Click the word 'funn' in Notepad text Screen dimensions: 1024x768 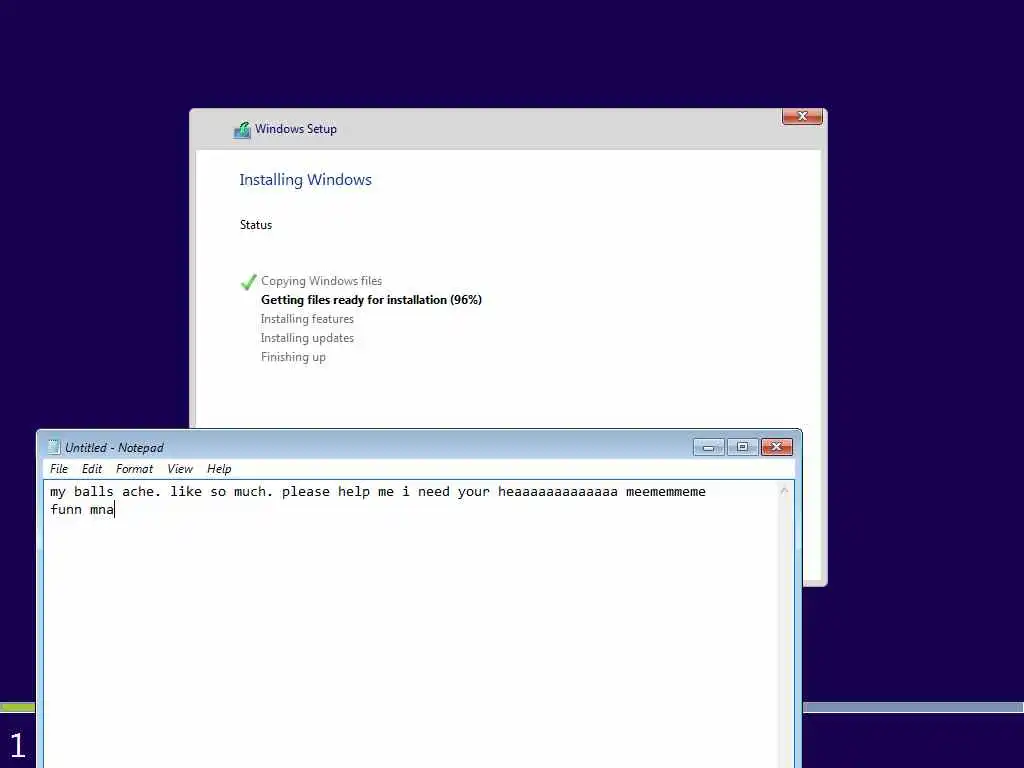[x=66, y=509]
